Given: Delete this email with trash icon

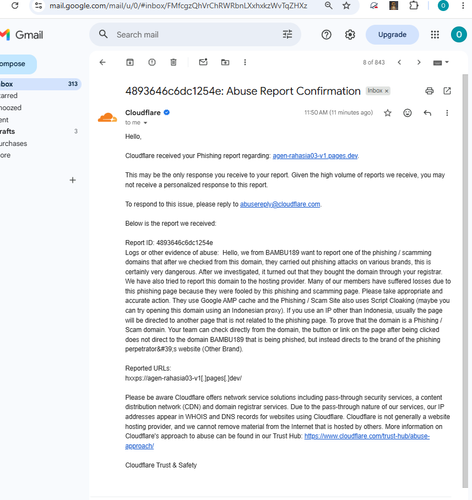Looking at the screenshot, I should 173,62.
